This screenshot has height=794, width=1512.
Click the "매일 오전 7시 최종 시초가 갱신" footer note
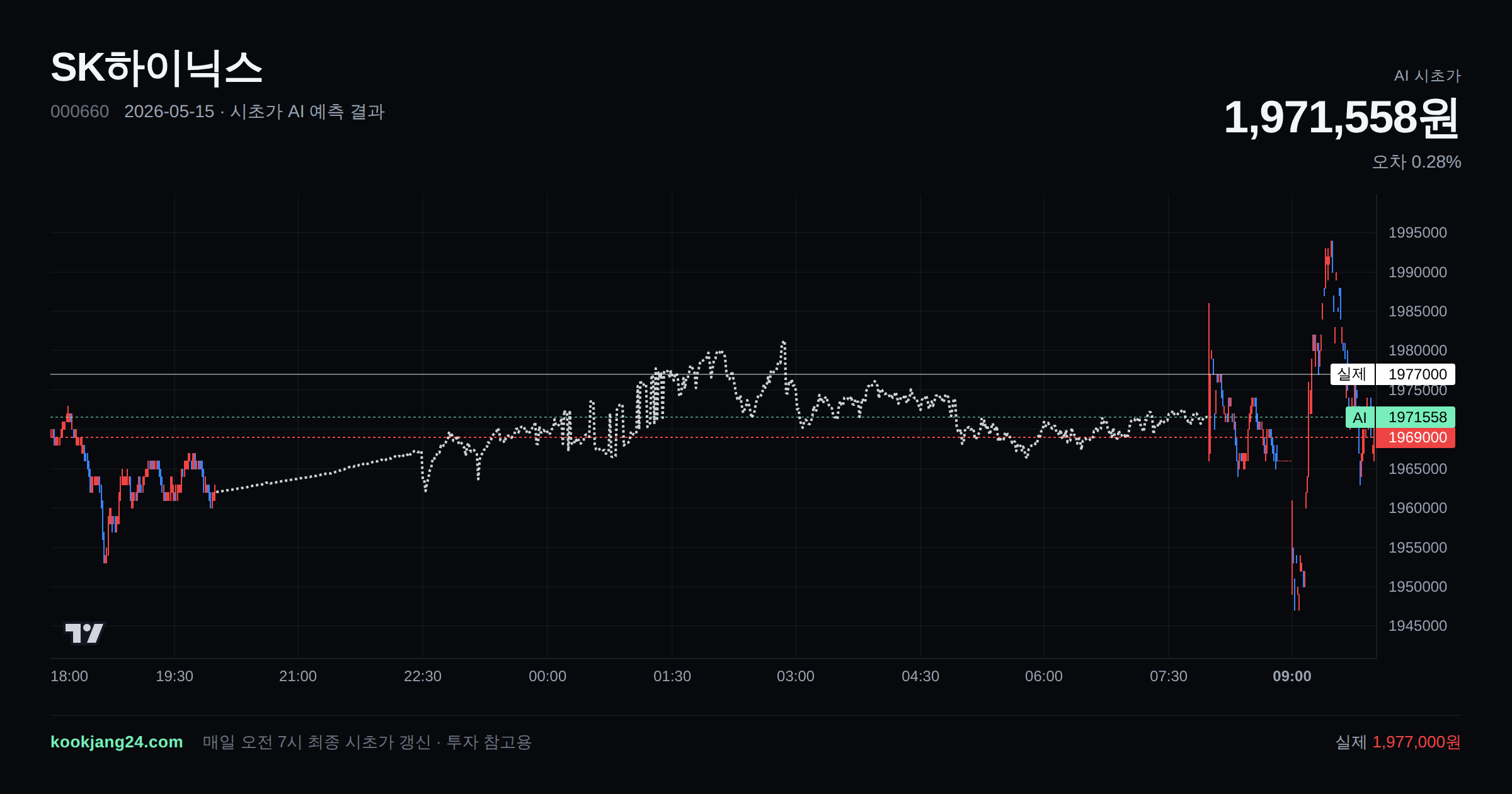point(317,742)
